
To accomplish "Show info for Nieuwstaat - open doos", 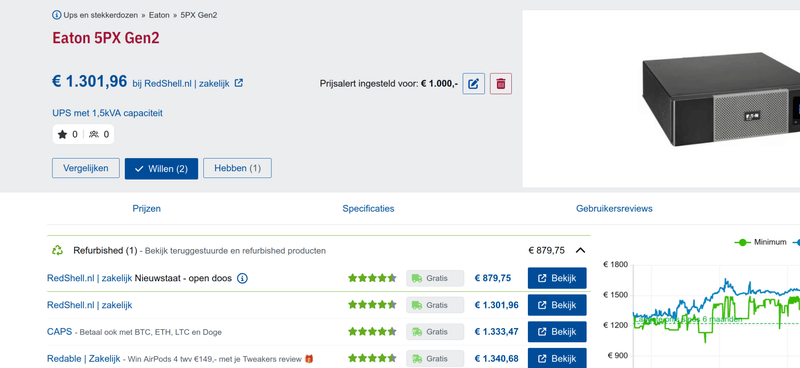I will click(x=243, y=279).
